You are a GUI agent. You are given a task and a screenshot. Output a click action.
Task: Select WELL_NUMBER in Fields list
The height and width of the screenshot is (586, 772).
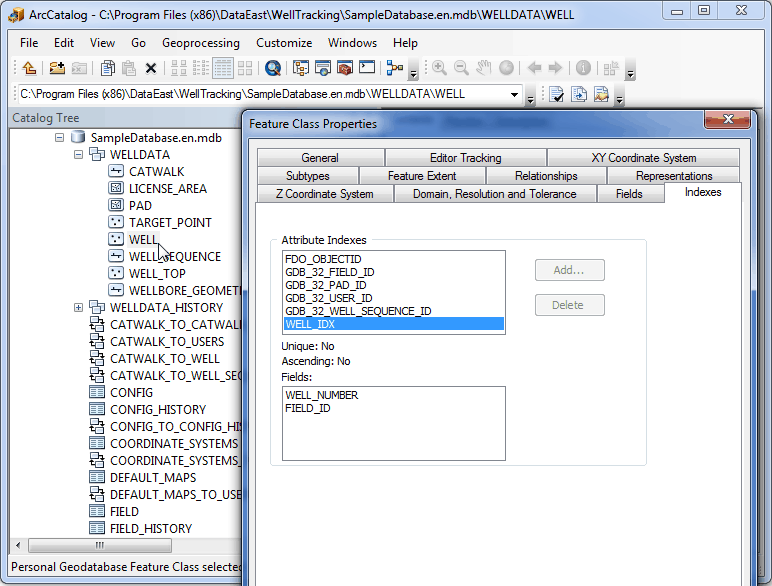pyautogui.click(x=322, y=395)
